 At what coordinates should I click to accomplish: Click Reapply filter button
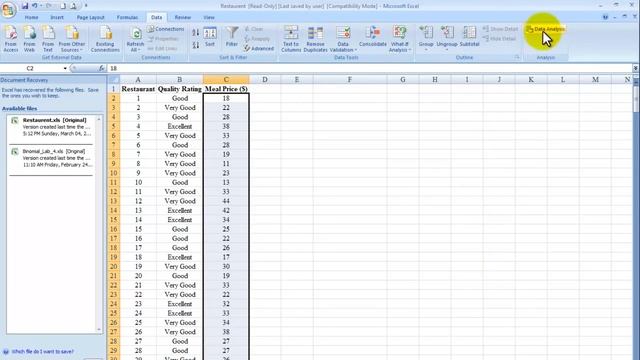[x=257, y=39]
